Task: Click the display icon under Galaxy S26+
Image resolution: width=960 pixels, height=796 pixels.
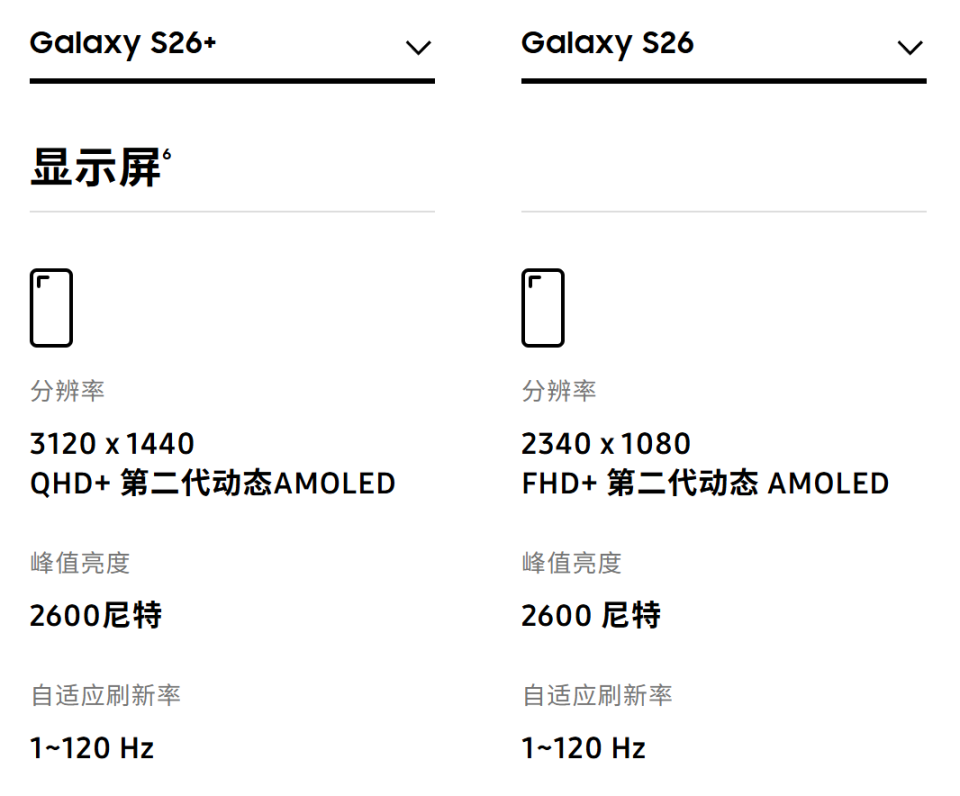Action: coord(51,307)
